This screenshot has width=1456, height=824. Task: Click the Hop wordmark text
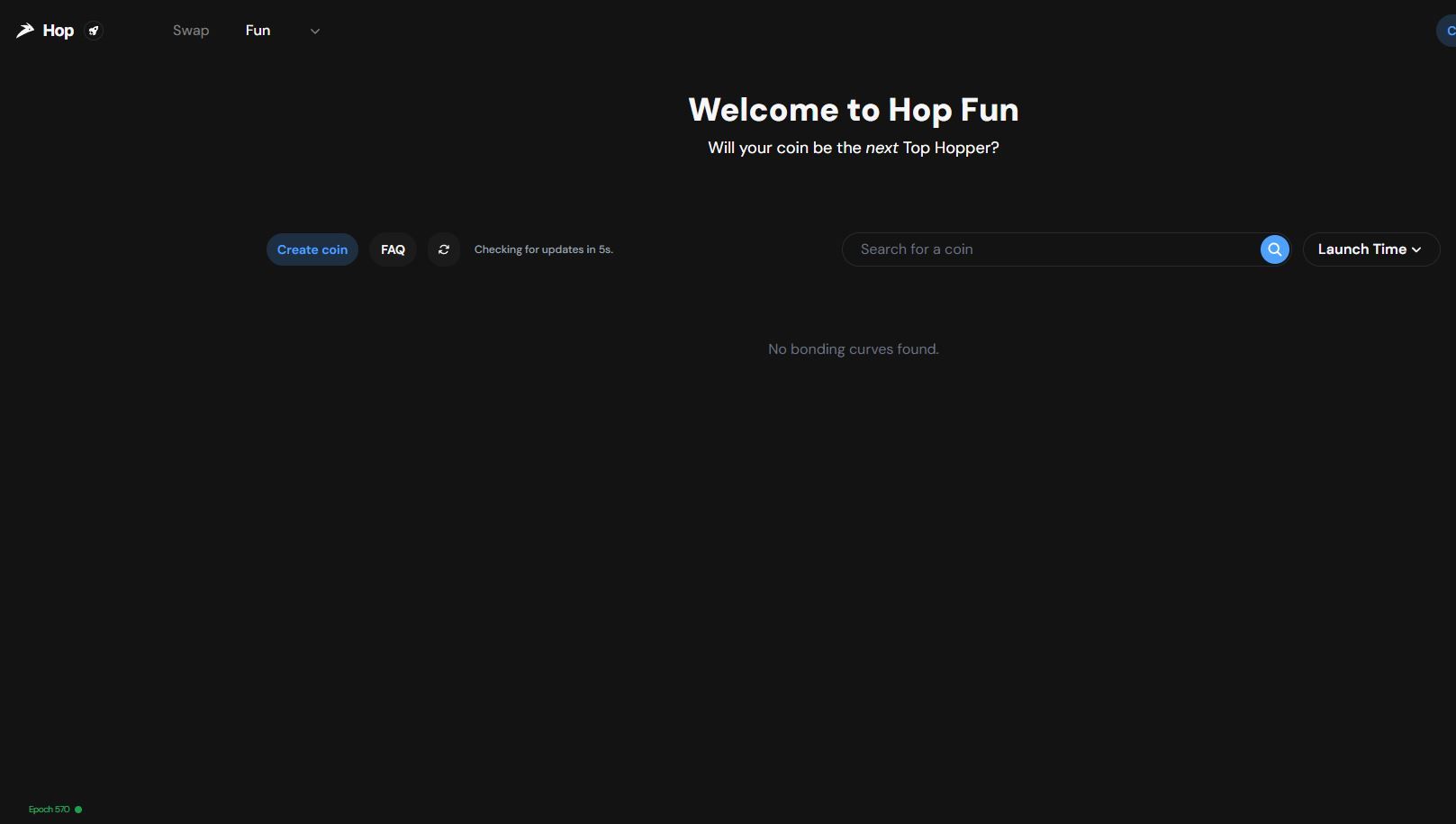59,31
